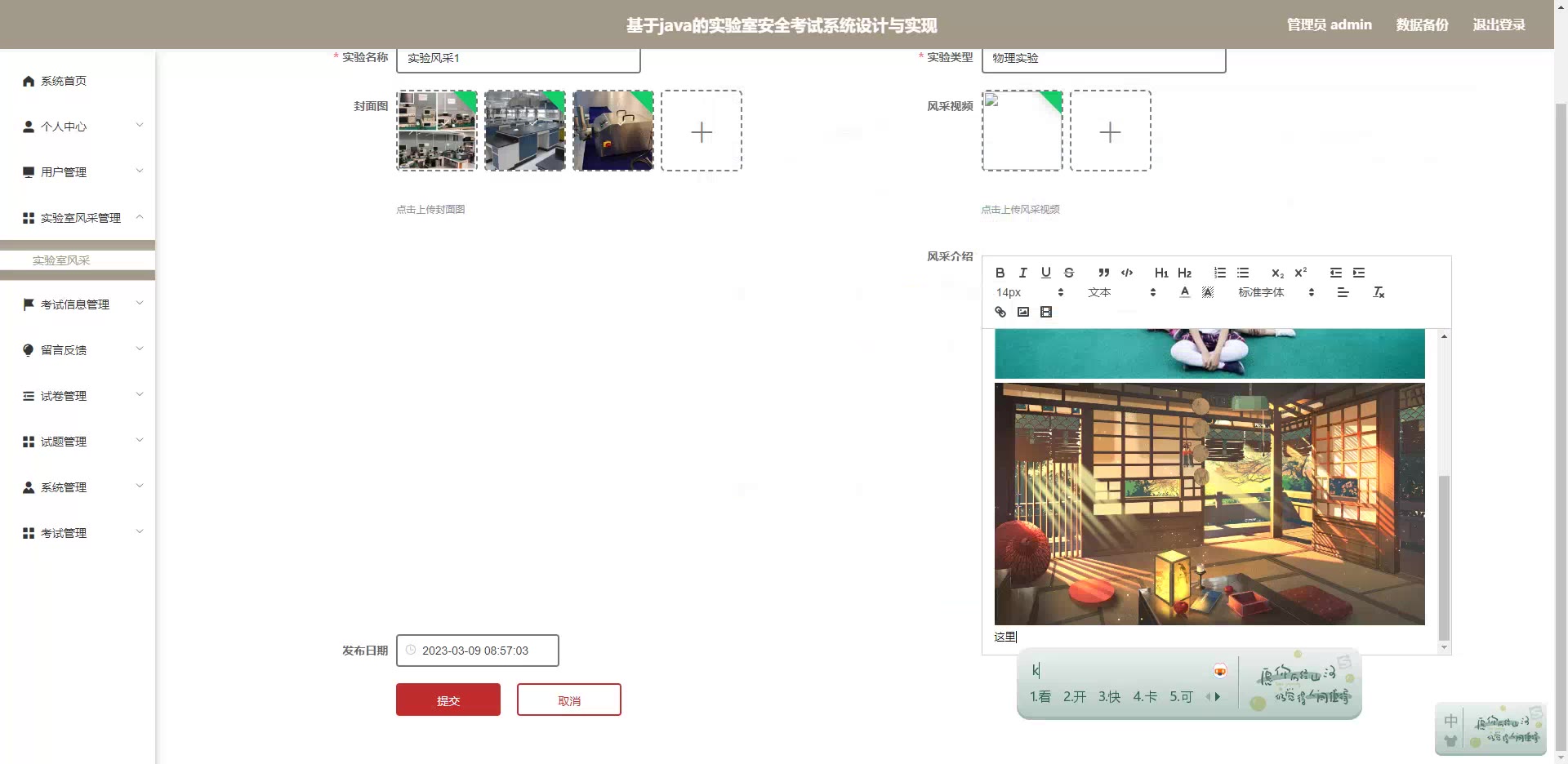Screen dimensions: 1568x764
Task: Click the editor scrollbar up arrow
Action: coord(1444,335)
